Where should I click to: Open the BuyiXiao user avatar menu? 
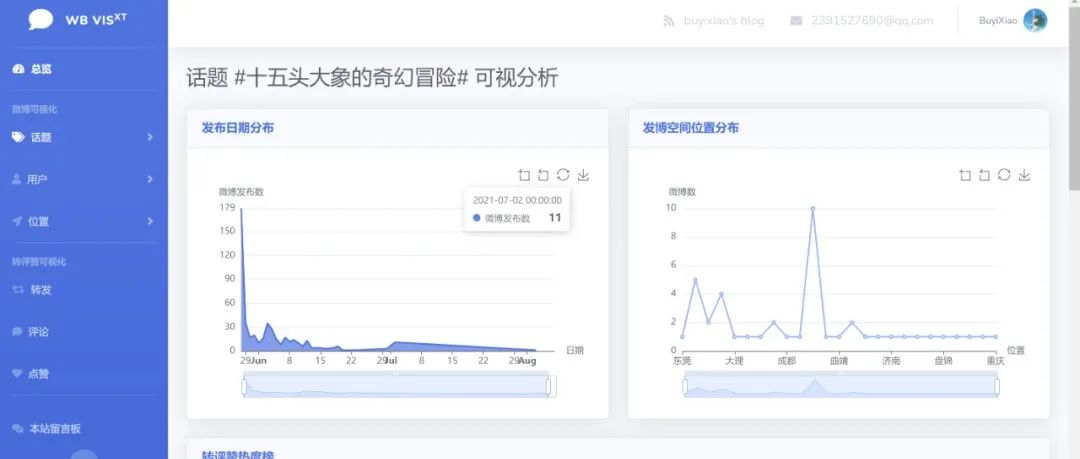click(x=1035, y=20)
